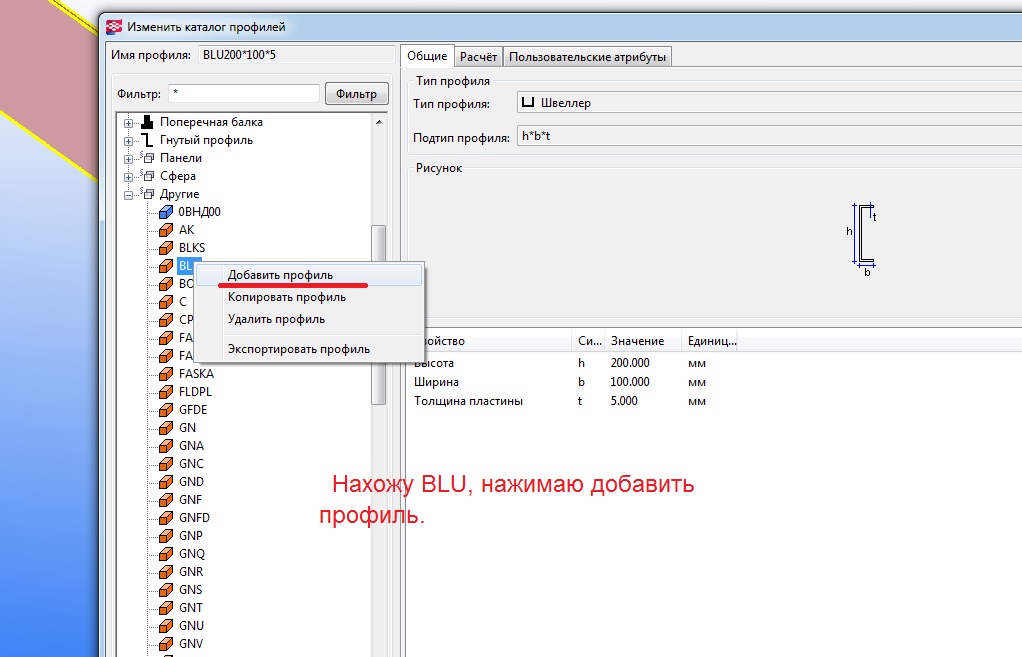The width and height of the screenshot is (1022, 657).
Task: Click the FASKA profile icon
Action: [166, 374]
